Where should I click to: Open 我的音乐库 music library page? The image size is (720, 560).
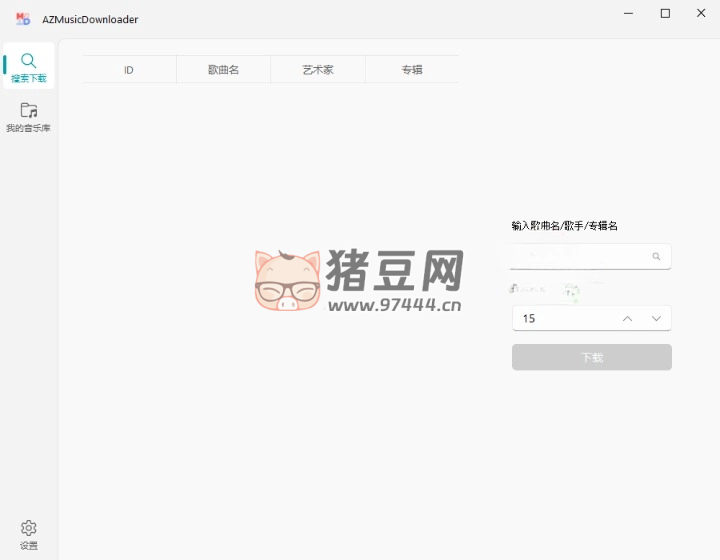(29, 117)
